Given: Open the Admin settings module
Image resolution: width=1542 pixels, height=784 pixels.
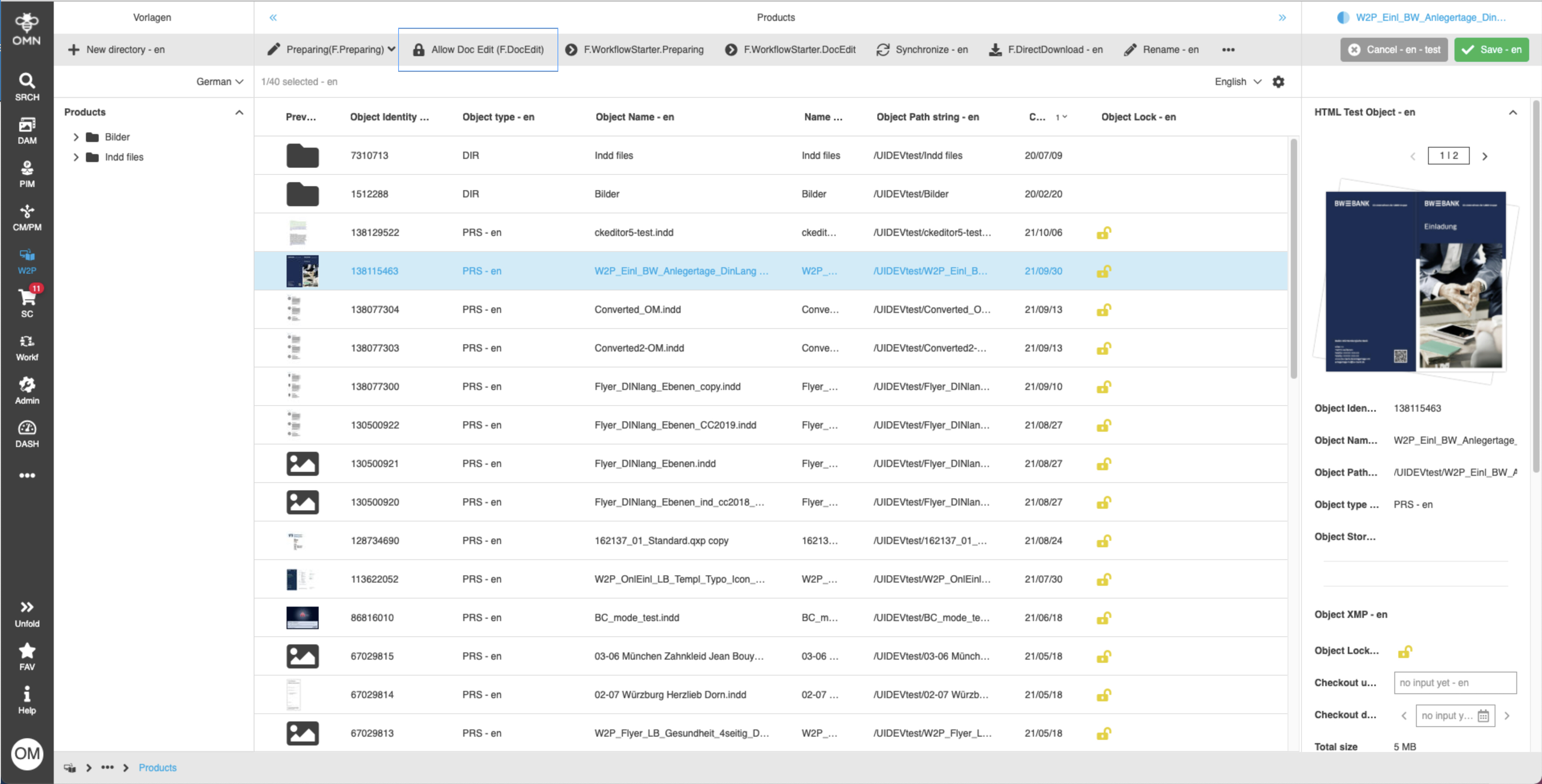Looking at the screenshot, I should click(26, 390).
